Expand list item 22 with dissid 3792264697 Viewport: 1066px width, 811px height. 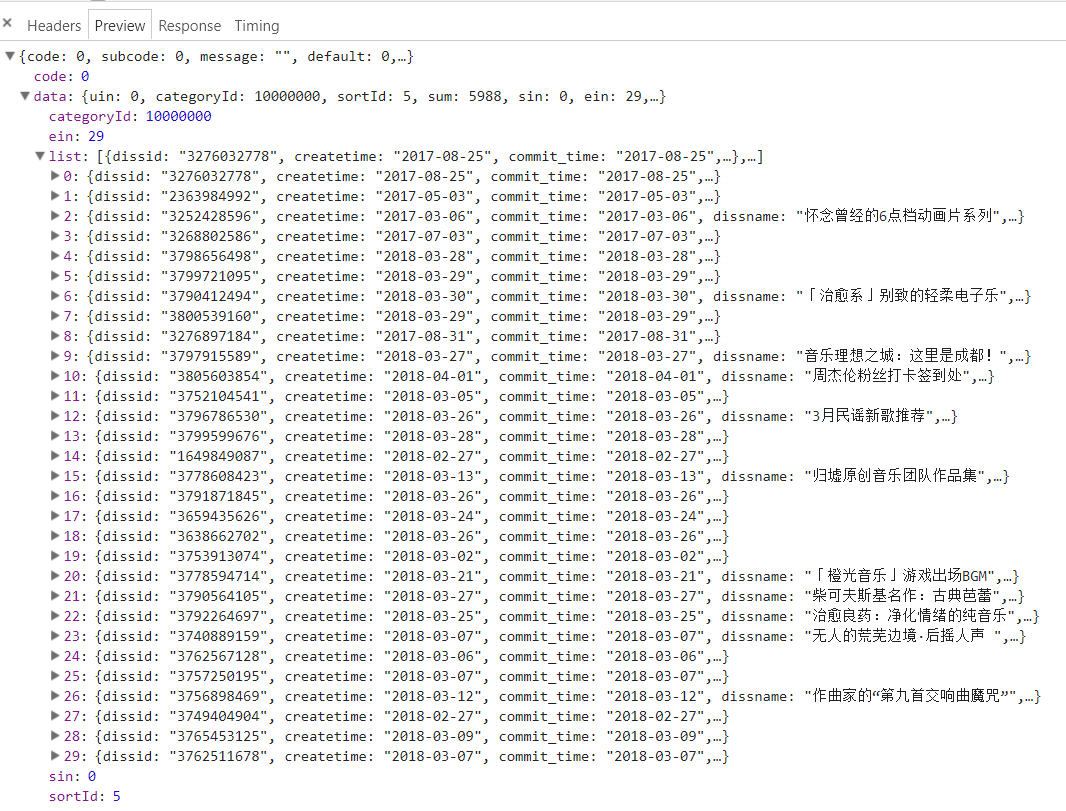pyautogui.click(x=55, y=616)
